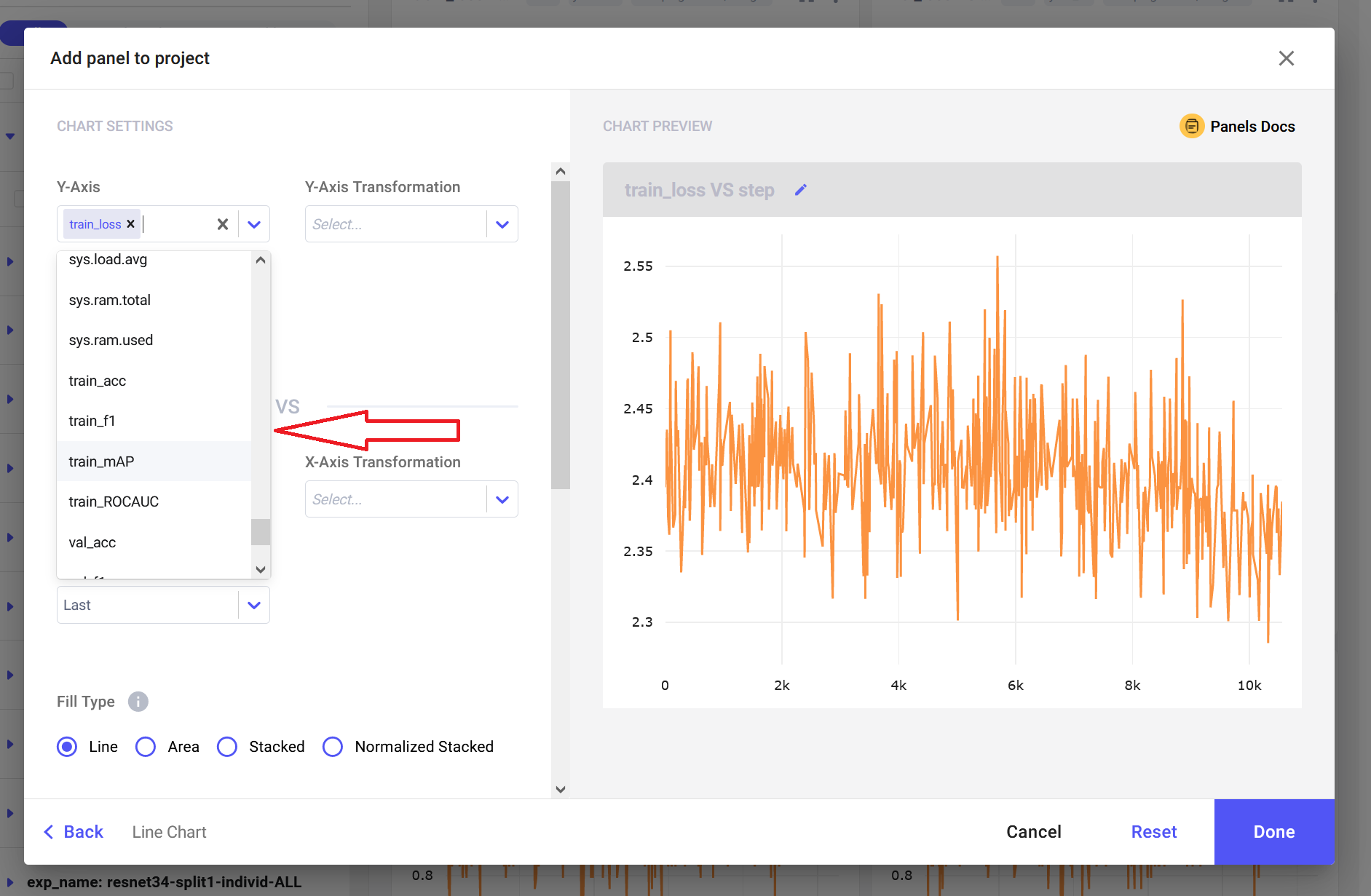Click the settings panel scroll down arrow

[560, 789]
